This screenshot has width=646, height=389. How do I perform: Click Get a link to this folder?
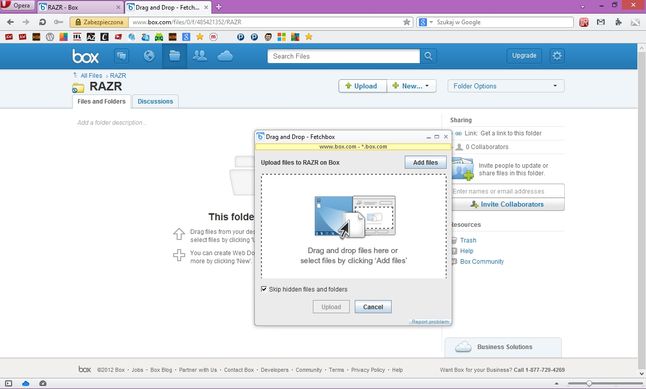[511, 133]
